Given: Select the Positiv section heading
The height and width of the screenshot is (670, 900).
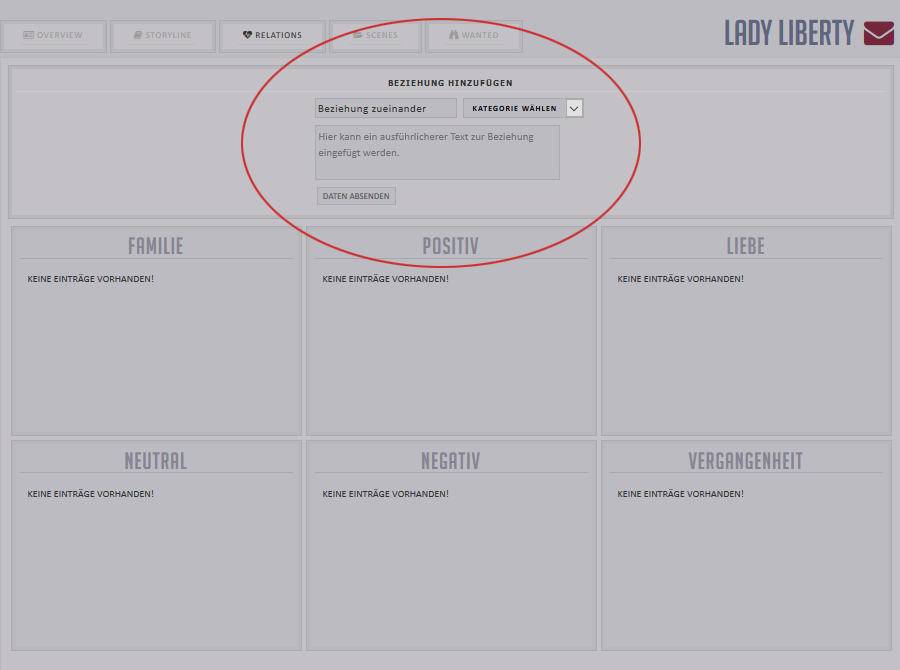Looking at the screenshot, I should click(x=450, y=246).
